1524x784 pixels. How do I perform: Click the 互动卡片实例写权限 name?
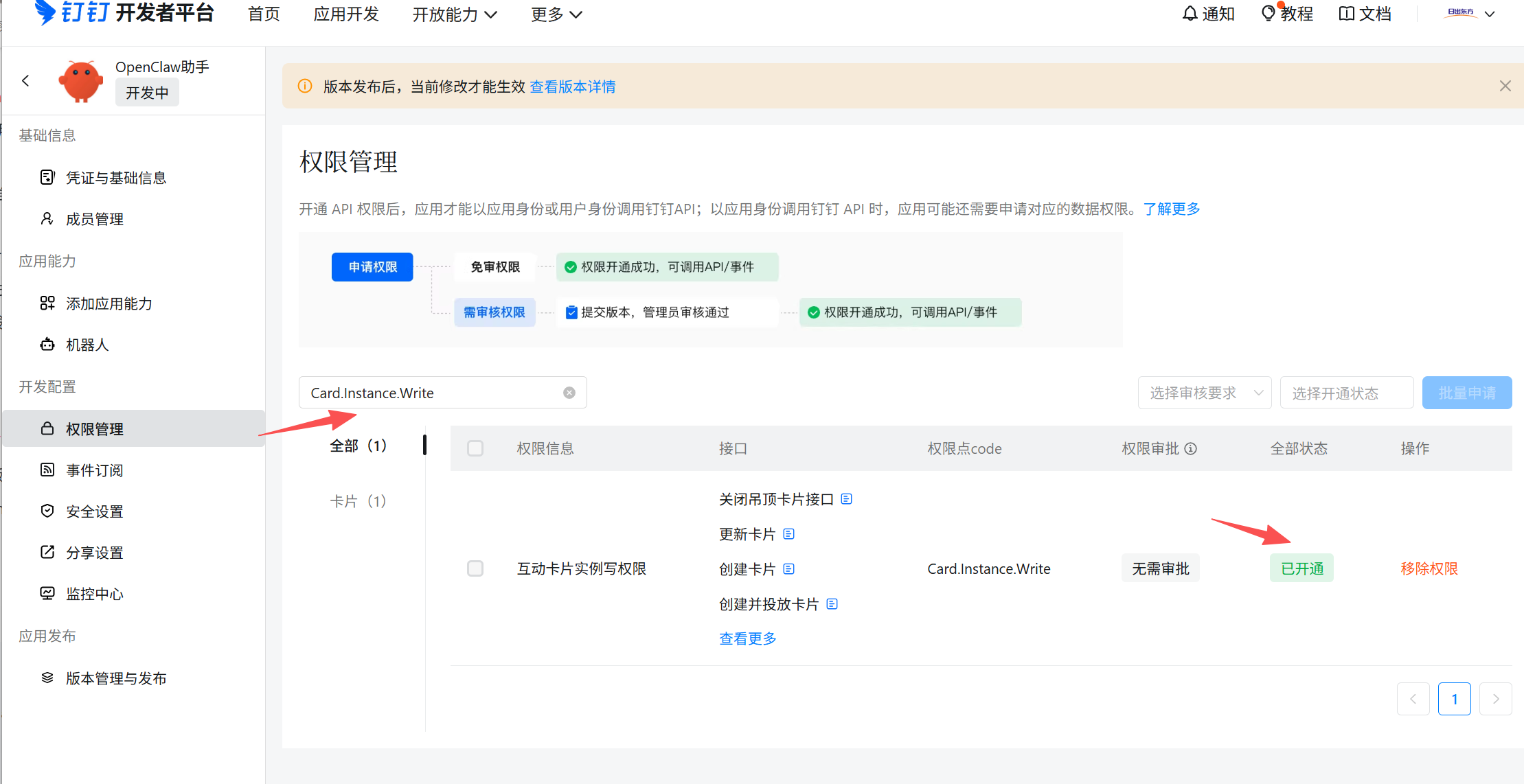click(x=582, y=568)
